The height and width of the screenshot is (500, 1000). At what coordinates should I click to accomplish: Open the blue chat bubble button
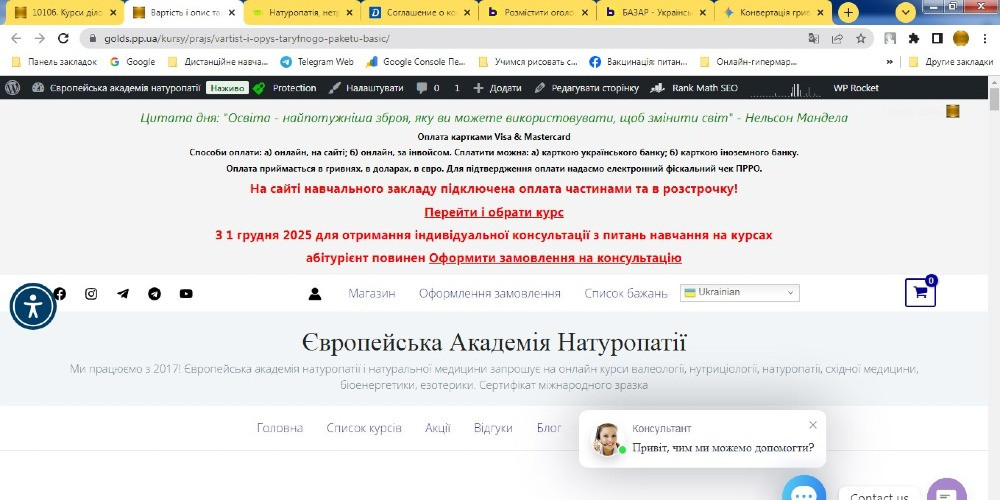click(x=804, y=489)
